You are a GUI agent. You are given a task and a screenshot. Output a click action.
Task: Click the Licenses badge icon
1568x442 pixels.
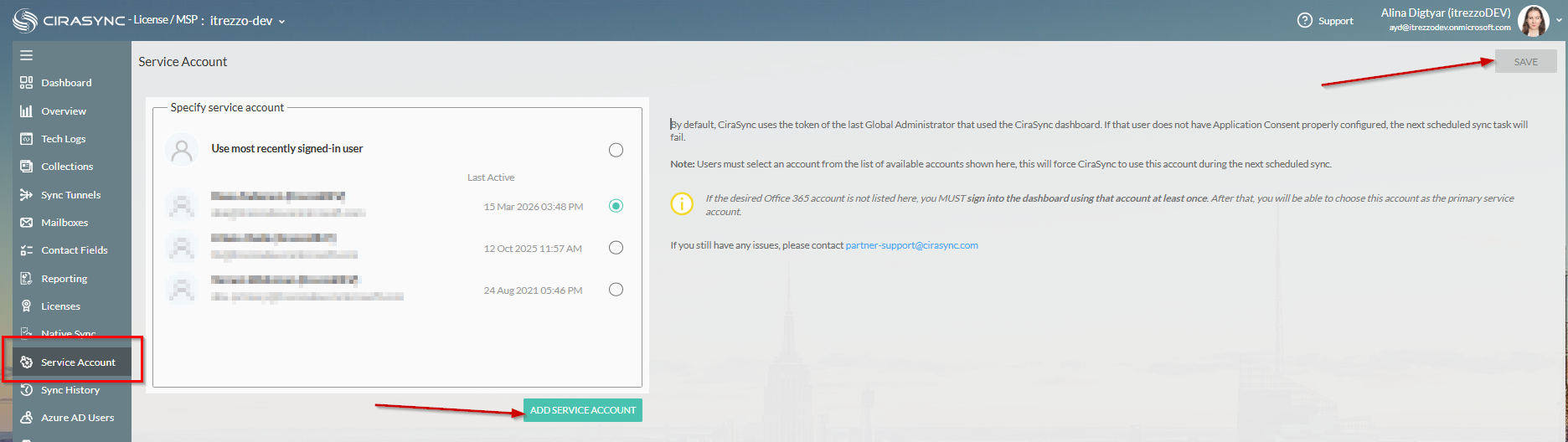(x=26, y=306)
